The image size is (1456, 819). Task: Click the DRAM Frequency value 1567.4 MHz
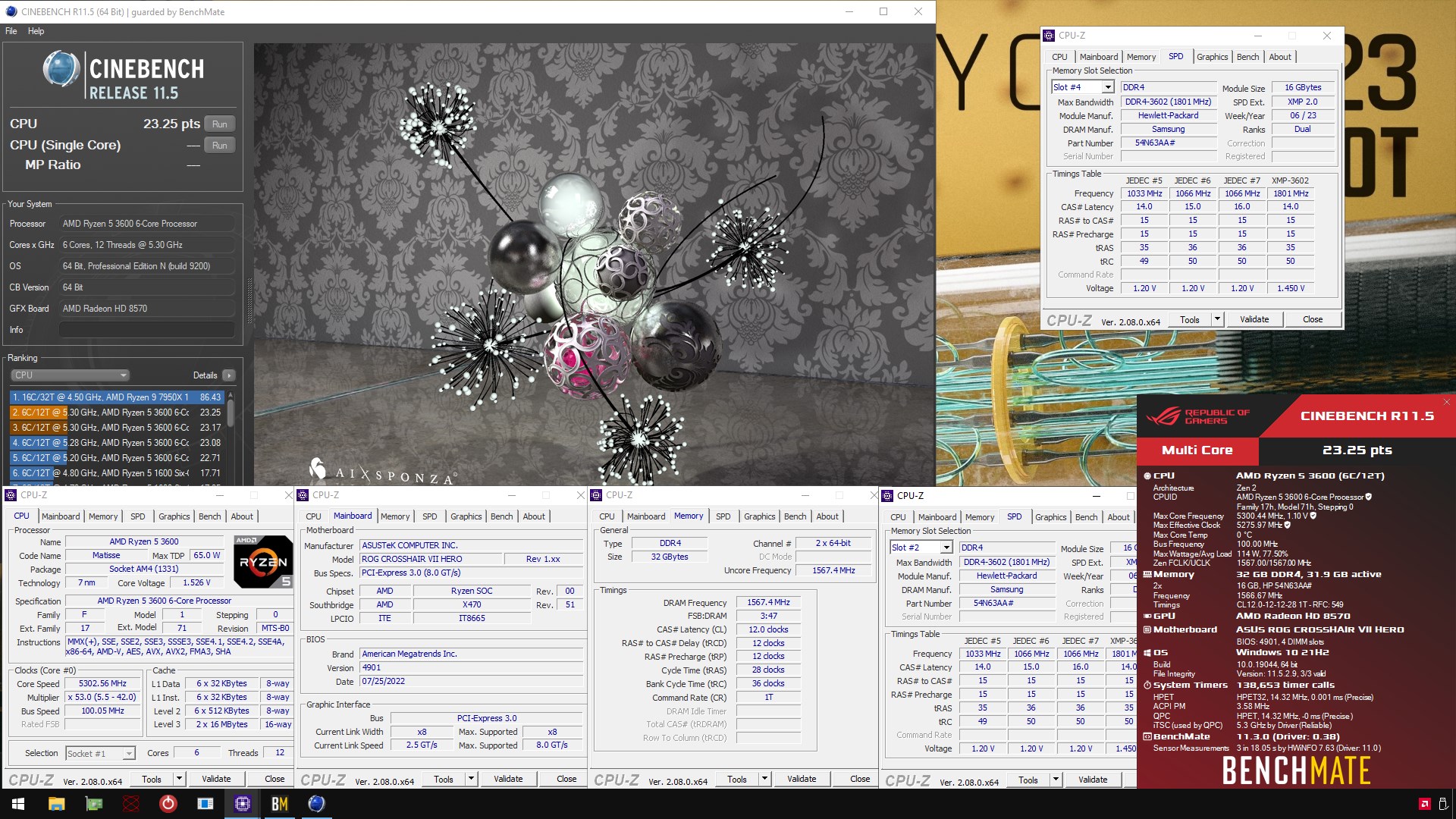(x=768, y=603)
